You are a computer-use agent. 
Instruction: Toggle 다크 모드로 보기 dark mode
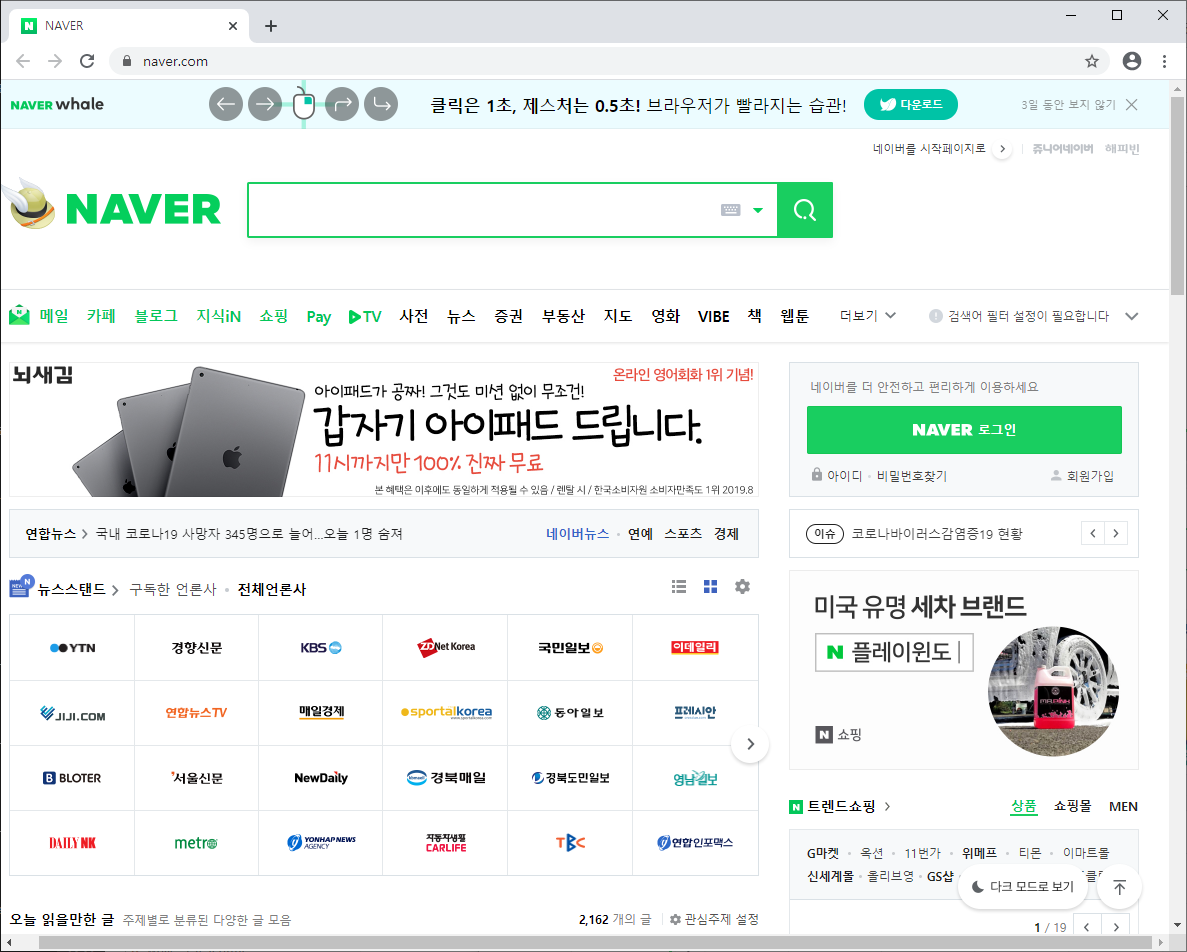click(1023, 886)
